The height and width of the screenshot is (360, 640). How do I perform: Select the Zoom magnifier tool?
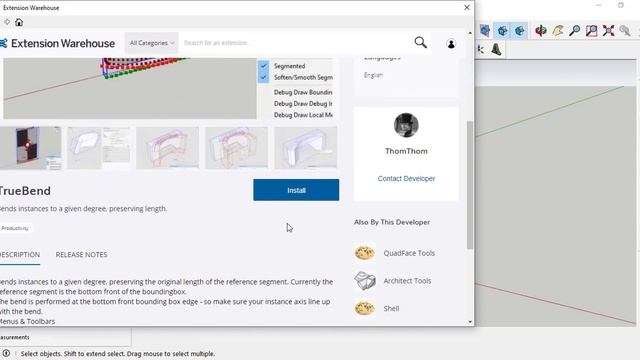pos(575,31)
